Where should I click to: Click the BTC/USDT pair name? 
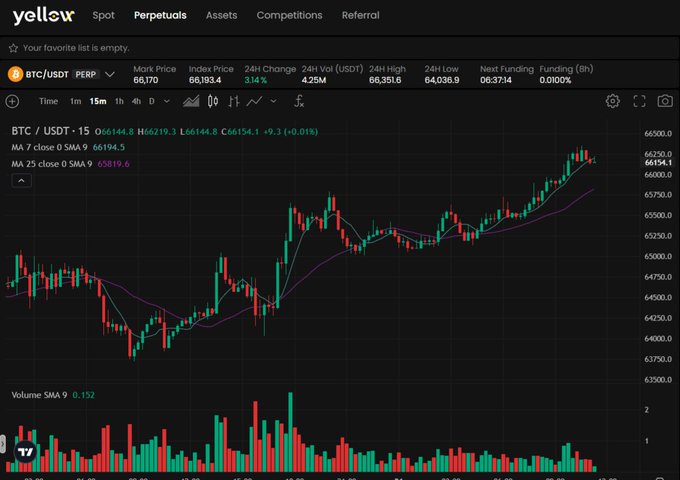click(x=47, y=75)
